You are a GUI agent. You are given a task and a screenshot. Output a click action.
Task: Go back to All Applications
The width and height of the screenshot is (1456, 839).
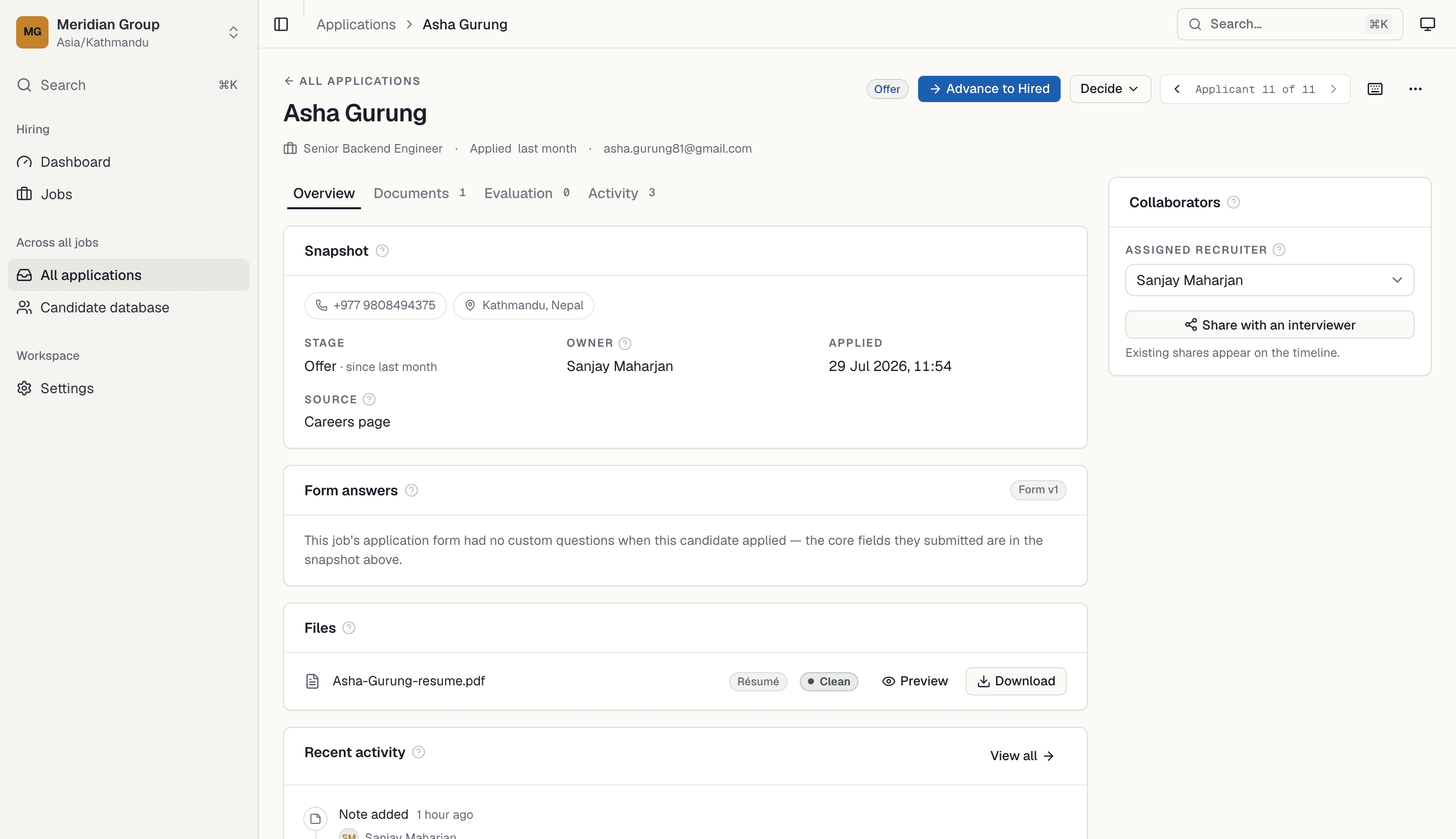click(352, 81)
